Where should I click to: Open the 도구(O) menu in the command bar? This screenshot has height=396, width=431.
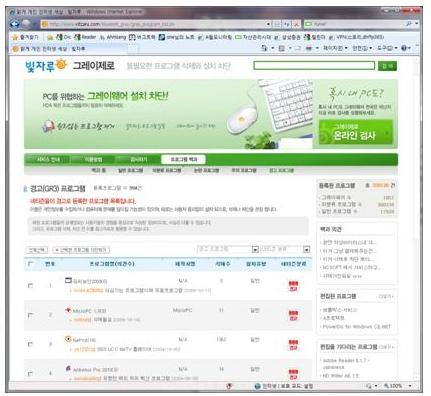point(387,48)
